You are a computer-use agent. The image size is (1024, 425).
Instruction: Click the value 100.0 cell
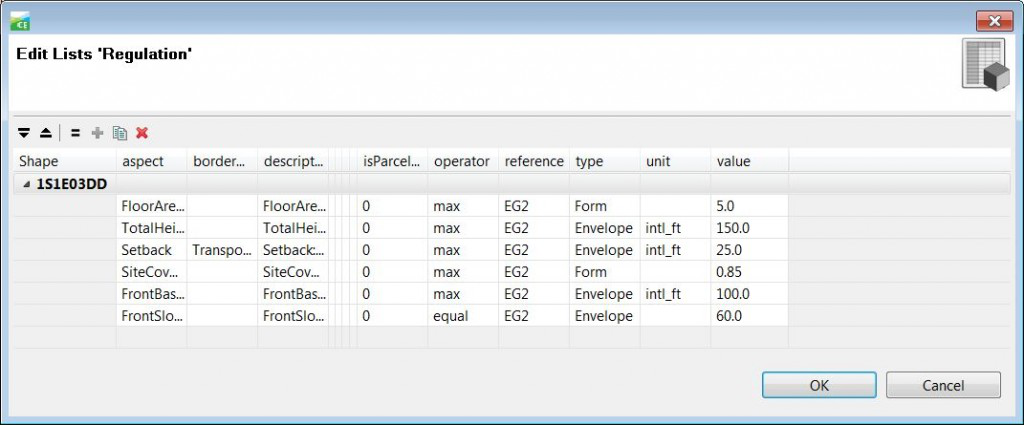749,294
